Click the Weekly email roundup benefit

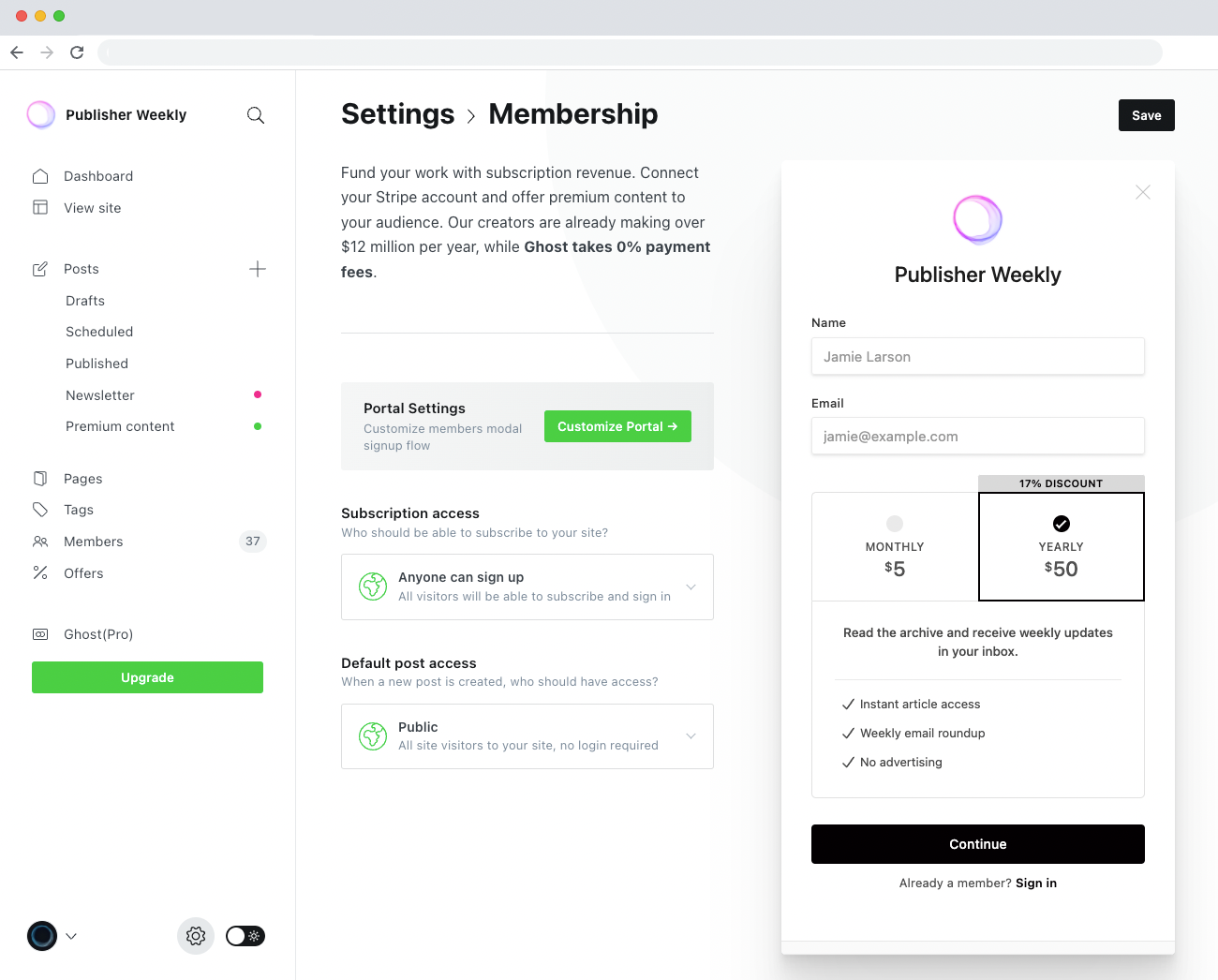(x=913, y=733)
